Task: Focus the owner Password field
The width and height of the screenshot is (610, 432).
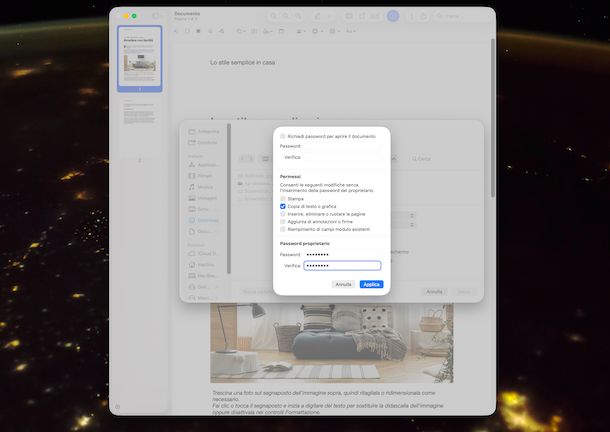Action: tap(342, 254)
